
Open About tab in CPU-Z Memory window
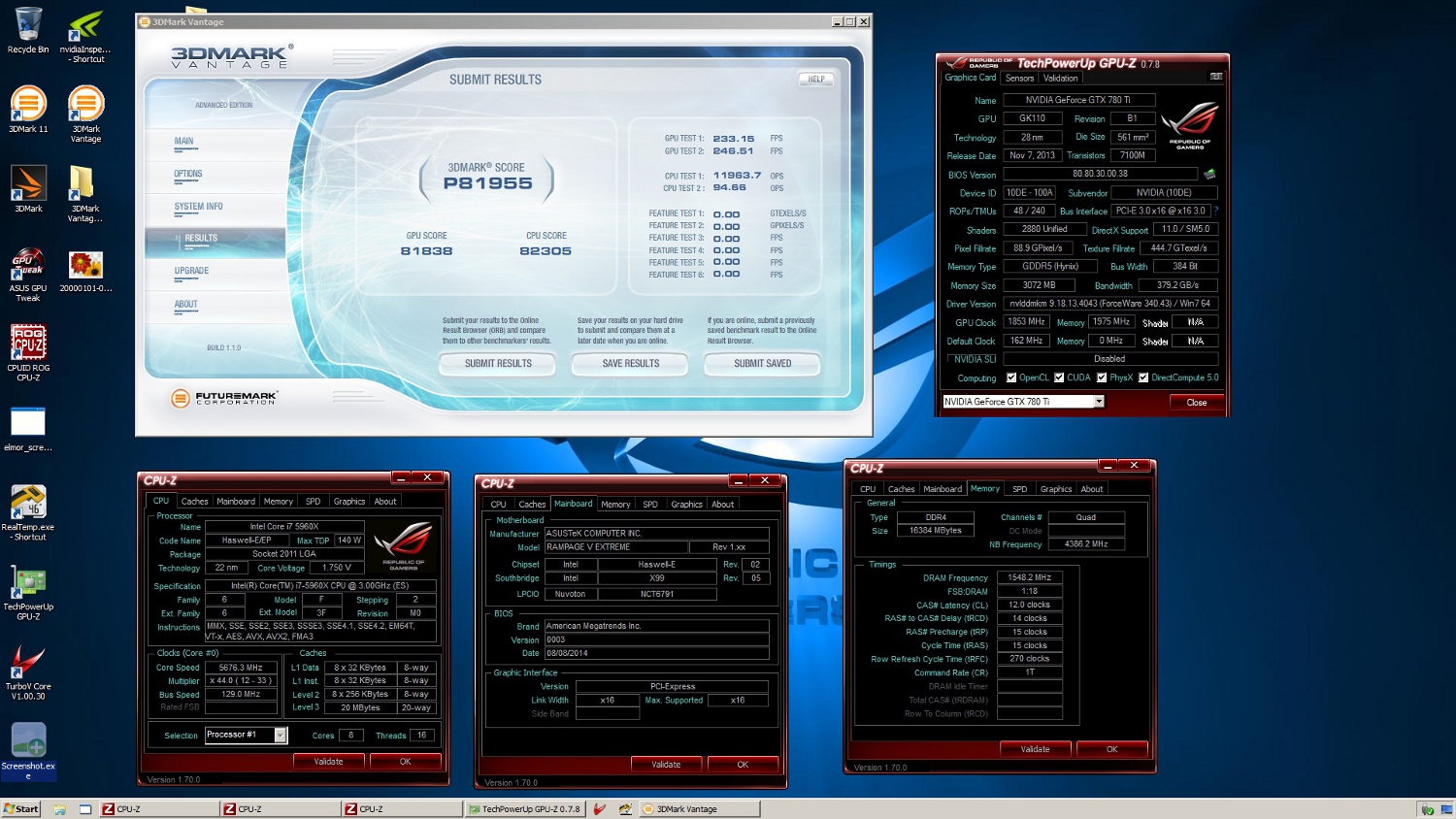pos(1092,489)
